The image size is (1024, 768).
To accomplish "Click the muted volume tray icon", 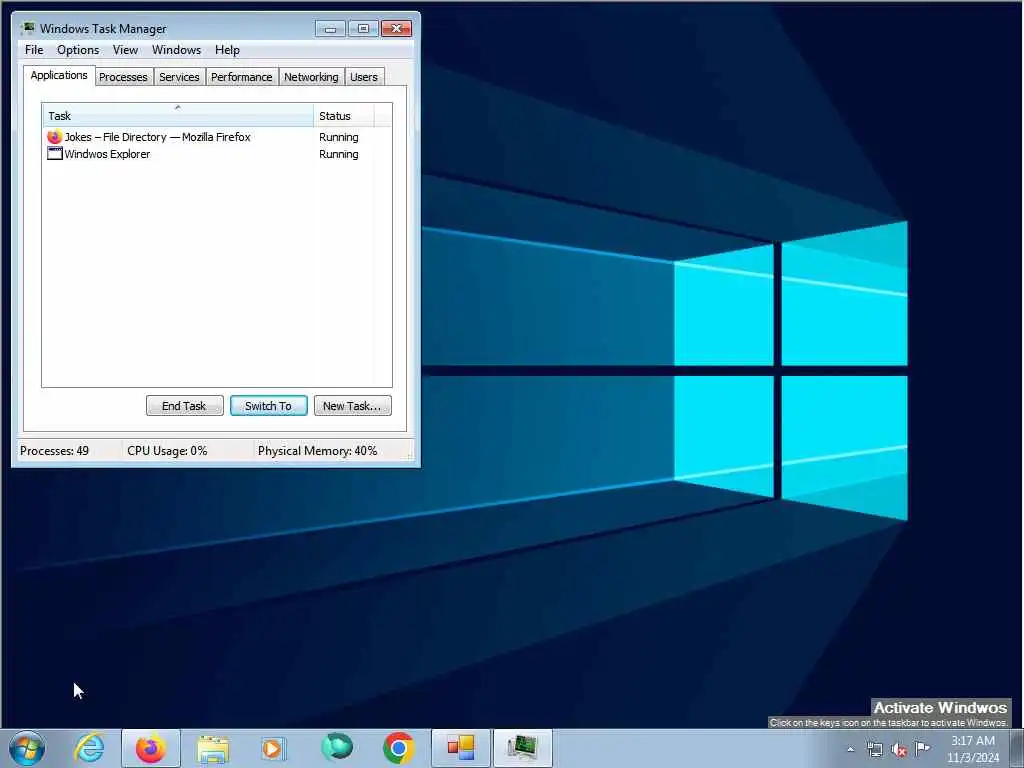I will (x=899, y=750).
